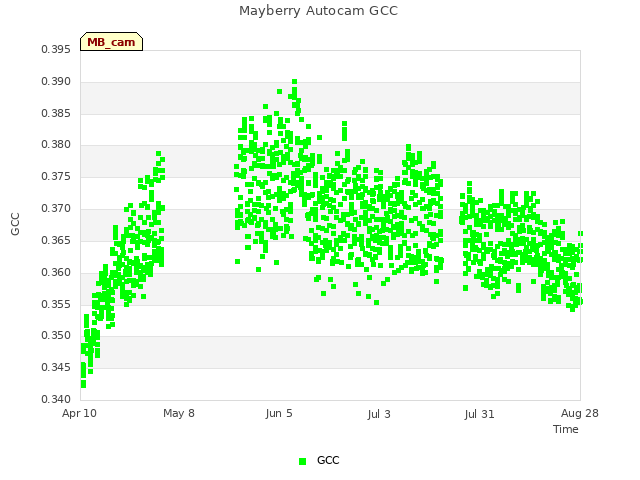Click the Aug 28 x-axis label
The height and width of the screenshot is (480, 640).
tap(580, 413)
